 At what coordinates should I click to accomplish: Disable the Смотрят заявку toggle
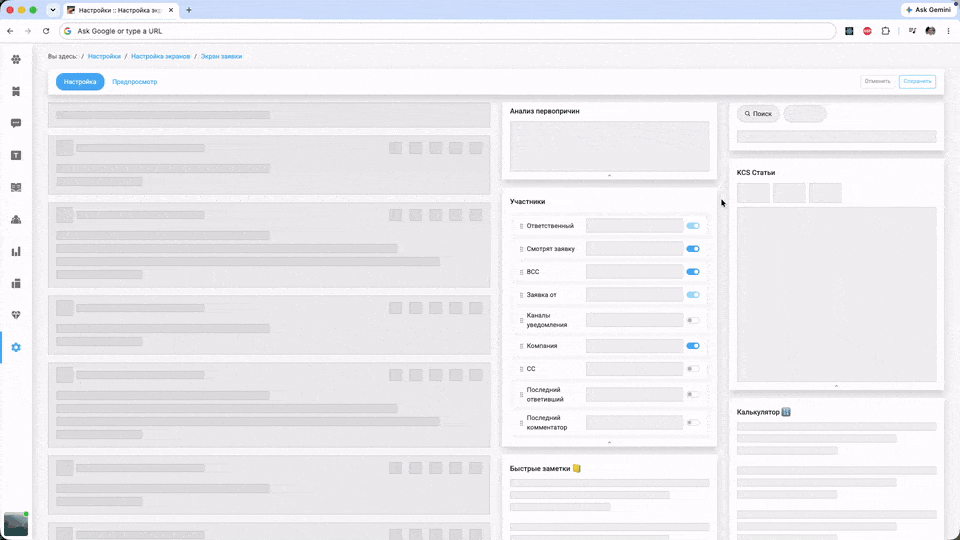tap(693, 249)
